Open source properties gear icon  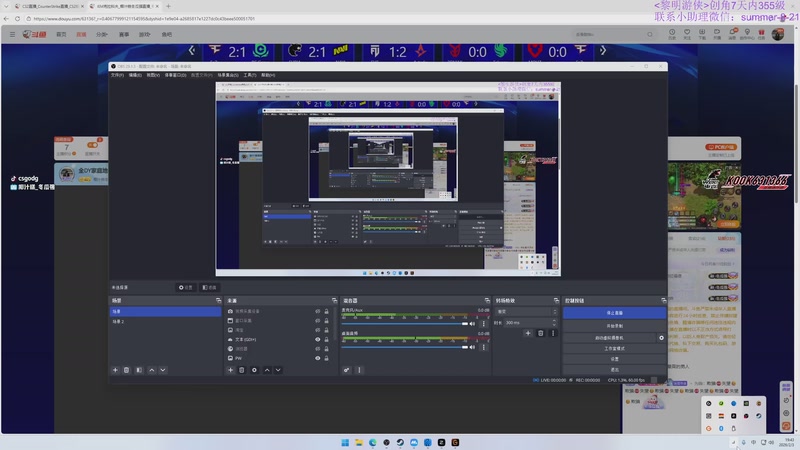point(254,370)
